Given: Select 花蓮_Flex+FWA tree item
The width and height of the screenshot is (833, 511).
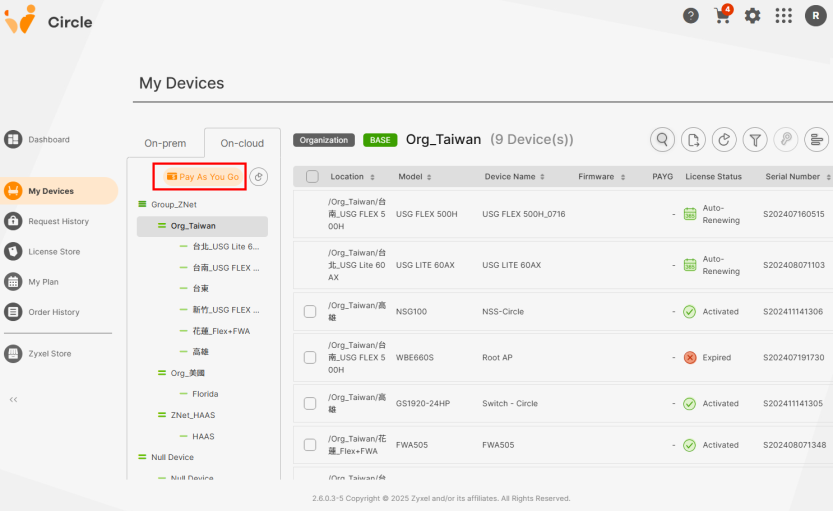Looking at the screenshot, I should [x=221, y=331].
